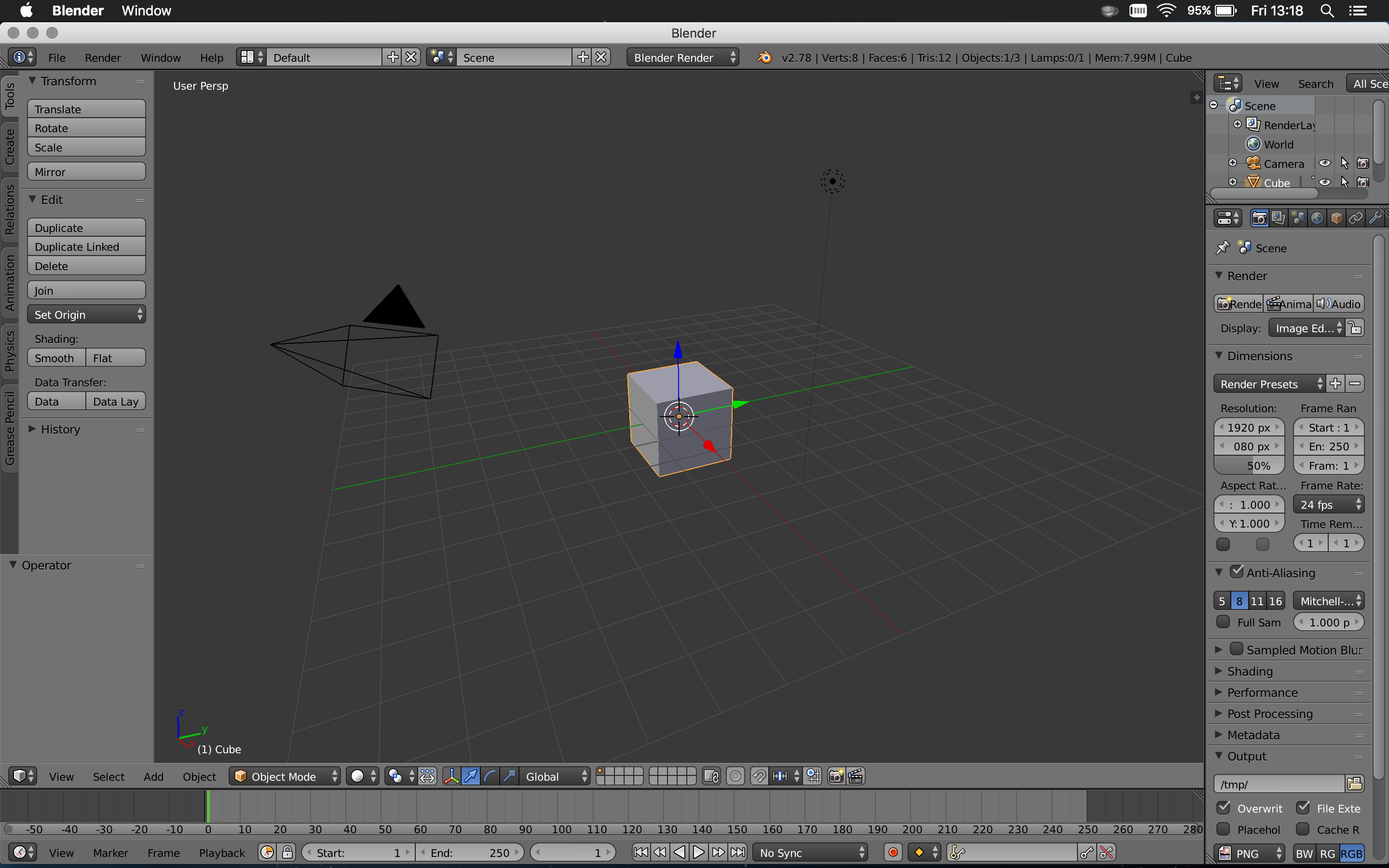
Task: Toggle the snap magnet icon
Action: tap(759, 776)
